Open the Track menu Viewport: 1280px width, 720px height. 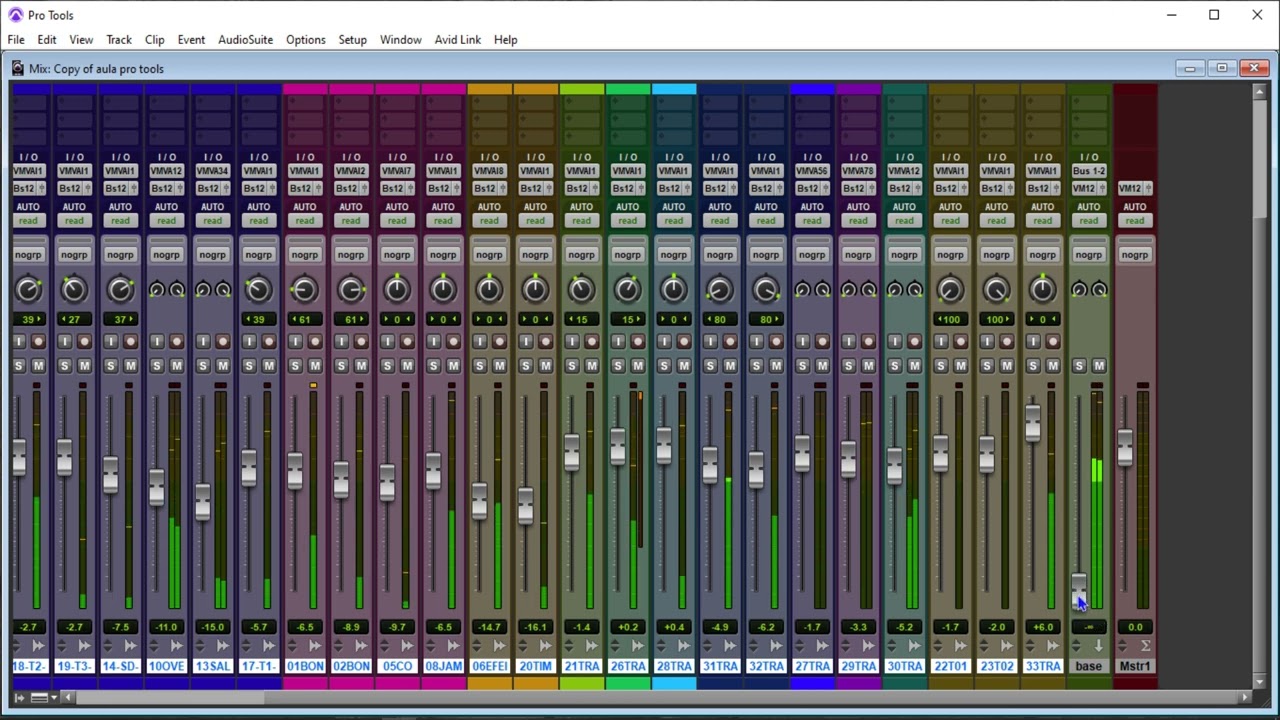(119, 40)
